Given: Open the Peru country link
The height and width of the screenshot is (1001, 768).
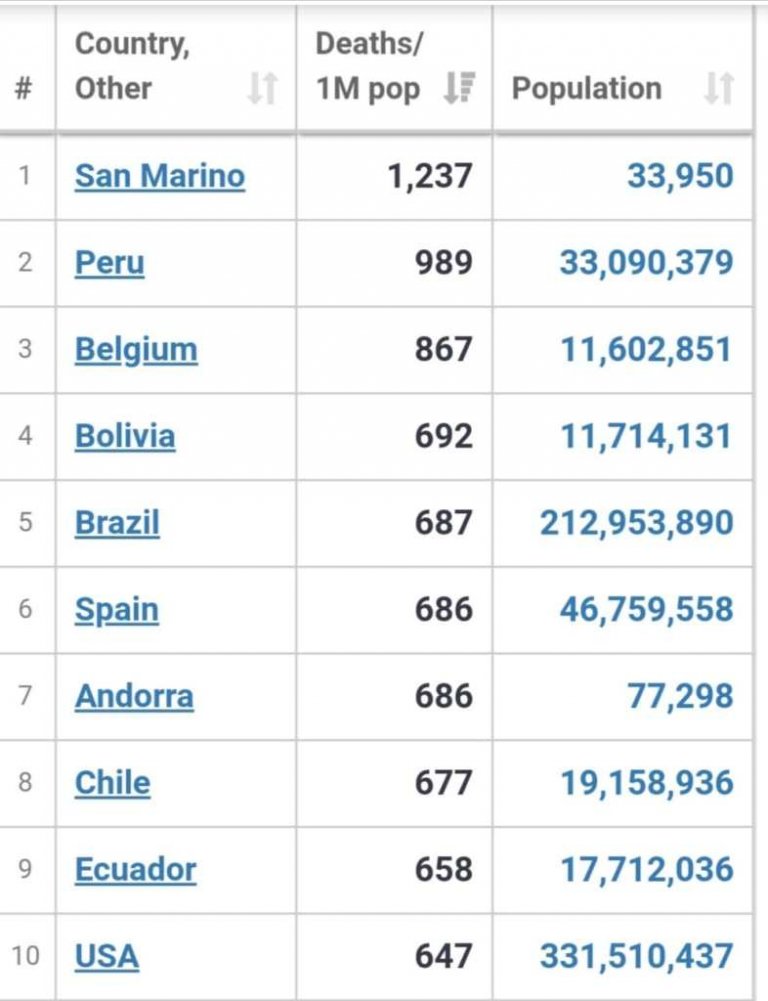Looking at the screenshot, I should click(x=109, y=263).
